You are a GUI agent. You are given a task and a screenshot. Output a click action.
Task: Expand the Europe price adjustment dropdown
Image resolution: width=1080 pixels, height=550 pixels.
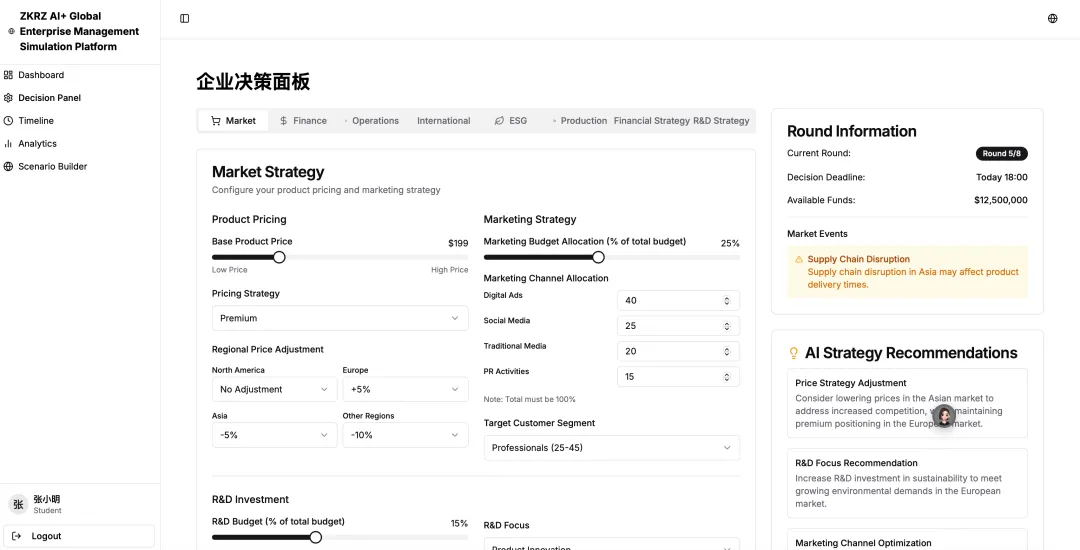405,389
